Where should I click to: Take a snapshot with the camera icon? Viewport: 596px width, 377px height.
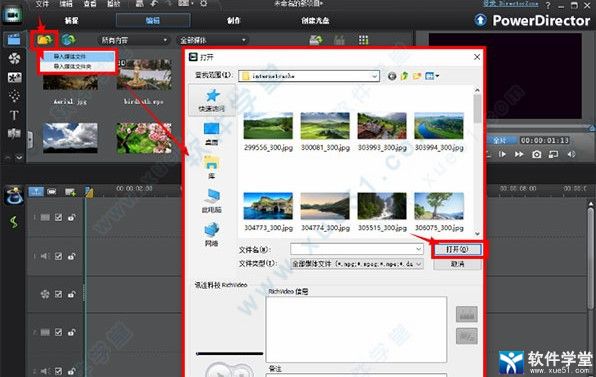pyautogui.click(x=536, y=154)
